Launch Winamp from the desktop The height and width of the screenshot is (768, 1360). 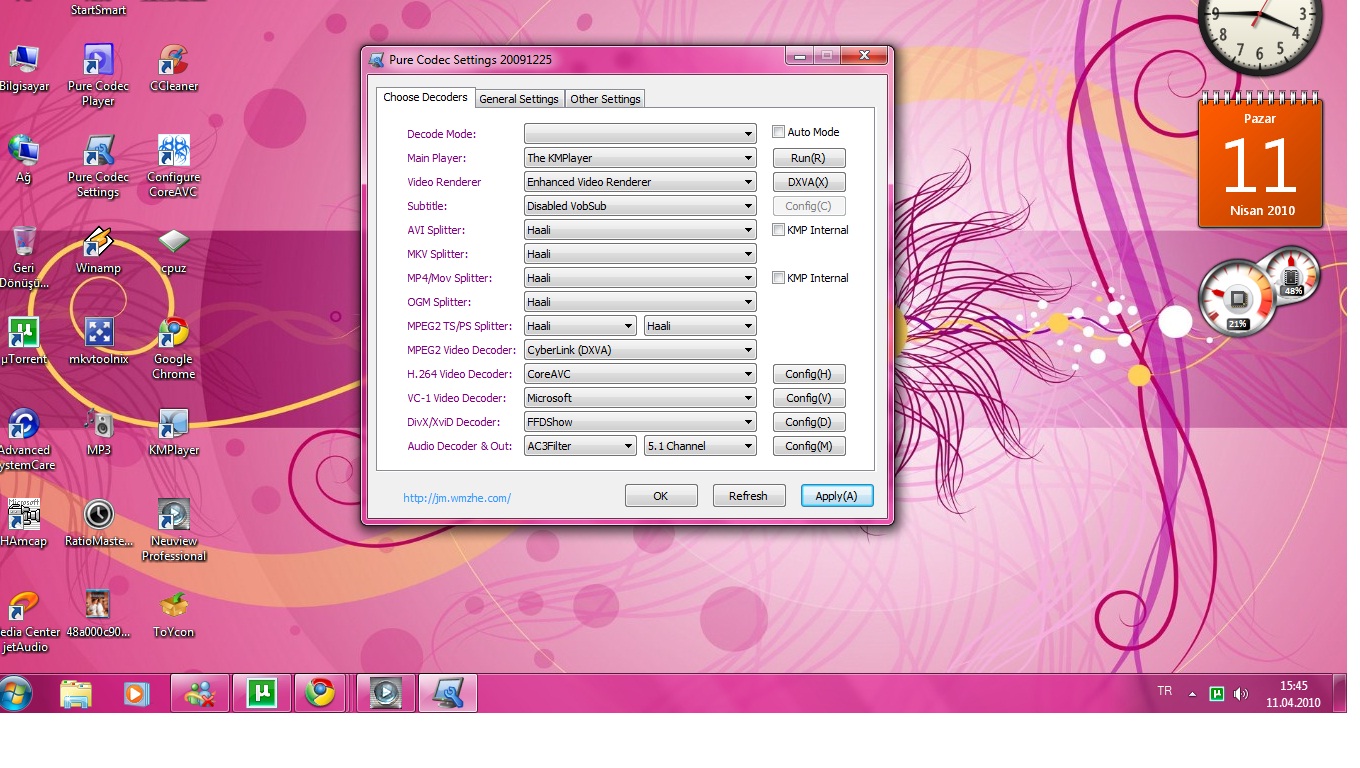(x=98, y=250)
